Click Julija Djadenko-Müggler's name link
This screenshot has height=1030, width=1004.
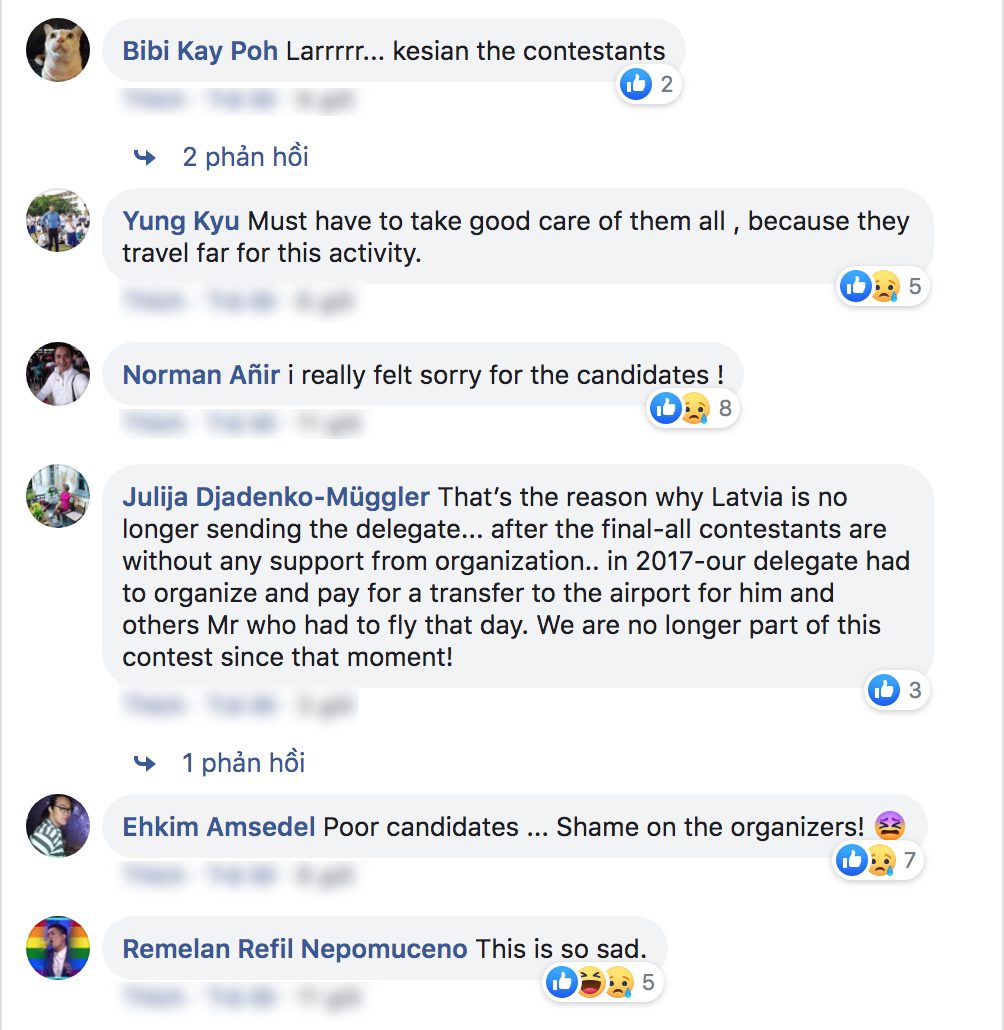pyautogui.click(x=276, y=497)
